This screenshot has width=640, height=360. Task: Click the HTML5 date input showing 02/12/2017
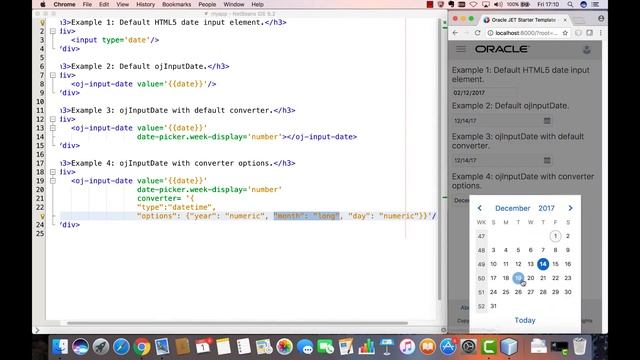484,93
